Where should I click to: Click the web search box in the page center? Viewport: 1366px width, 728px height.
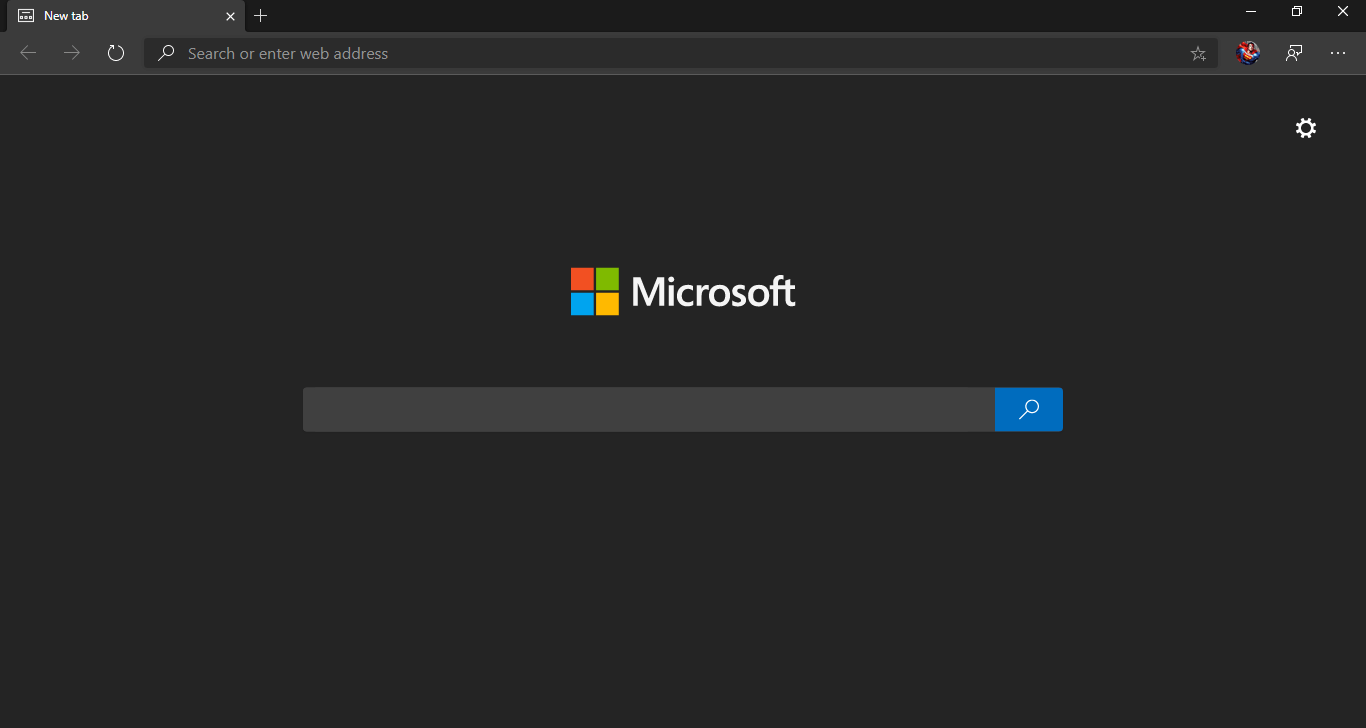(649, 410)
